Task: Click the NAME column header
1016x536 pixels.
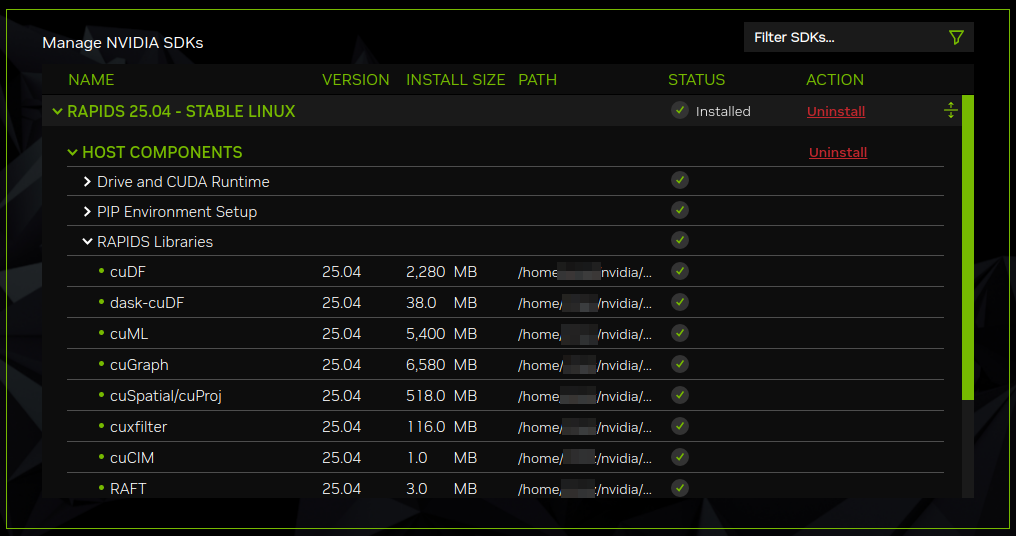Action: [x=91, y=80]
